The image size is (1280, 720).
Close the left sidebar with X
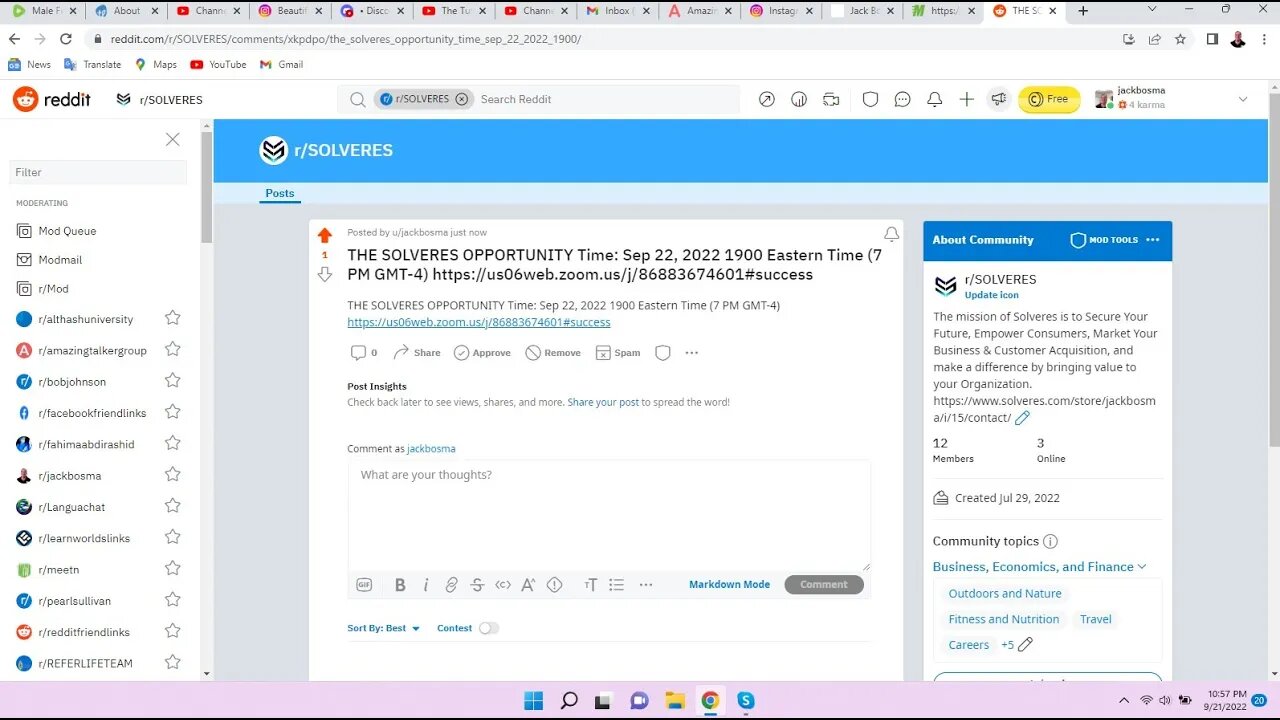point(173,140)
